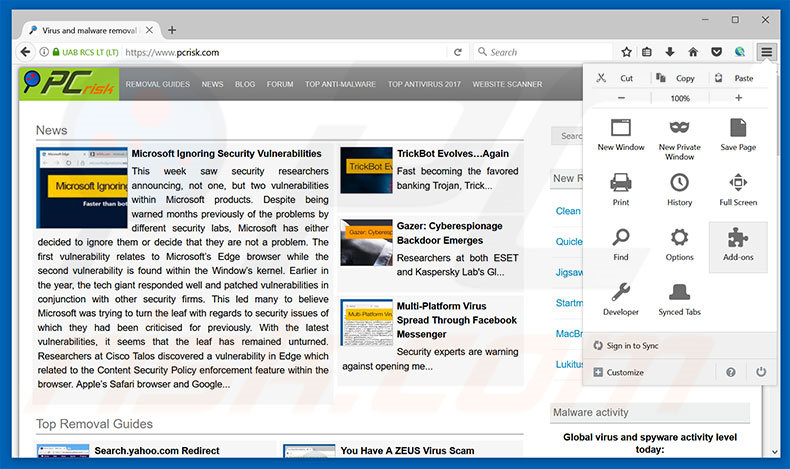
Task: Open You Have A ZEUS Virus Scam
Action: [x=407, y=450]
